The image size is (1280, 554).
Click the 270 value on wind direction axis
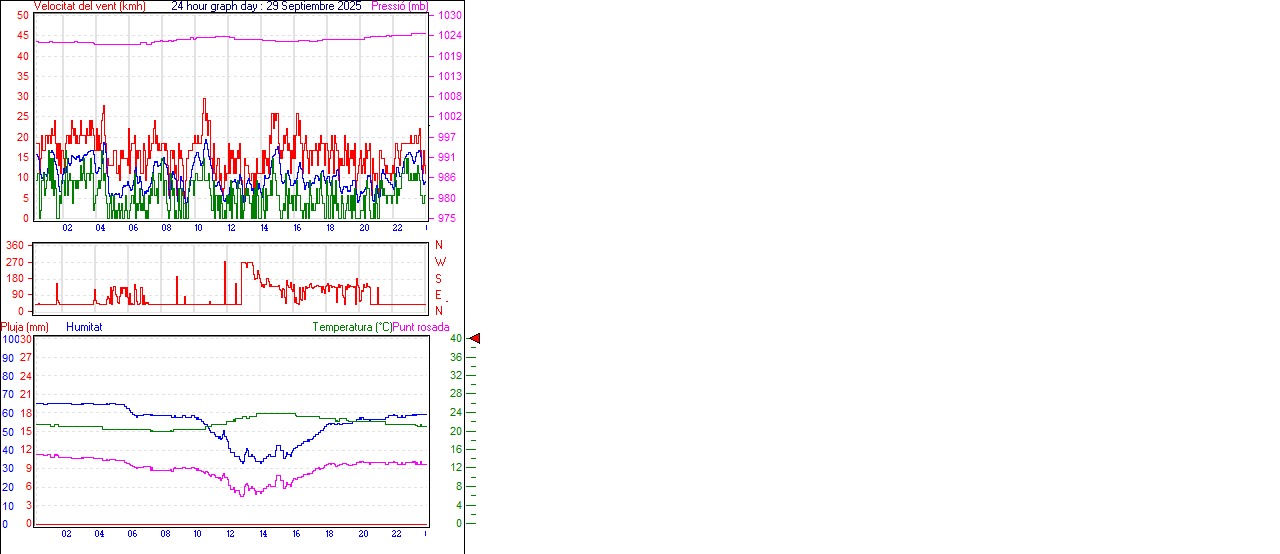click(x=15, y=262)
